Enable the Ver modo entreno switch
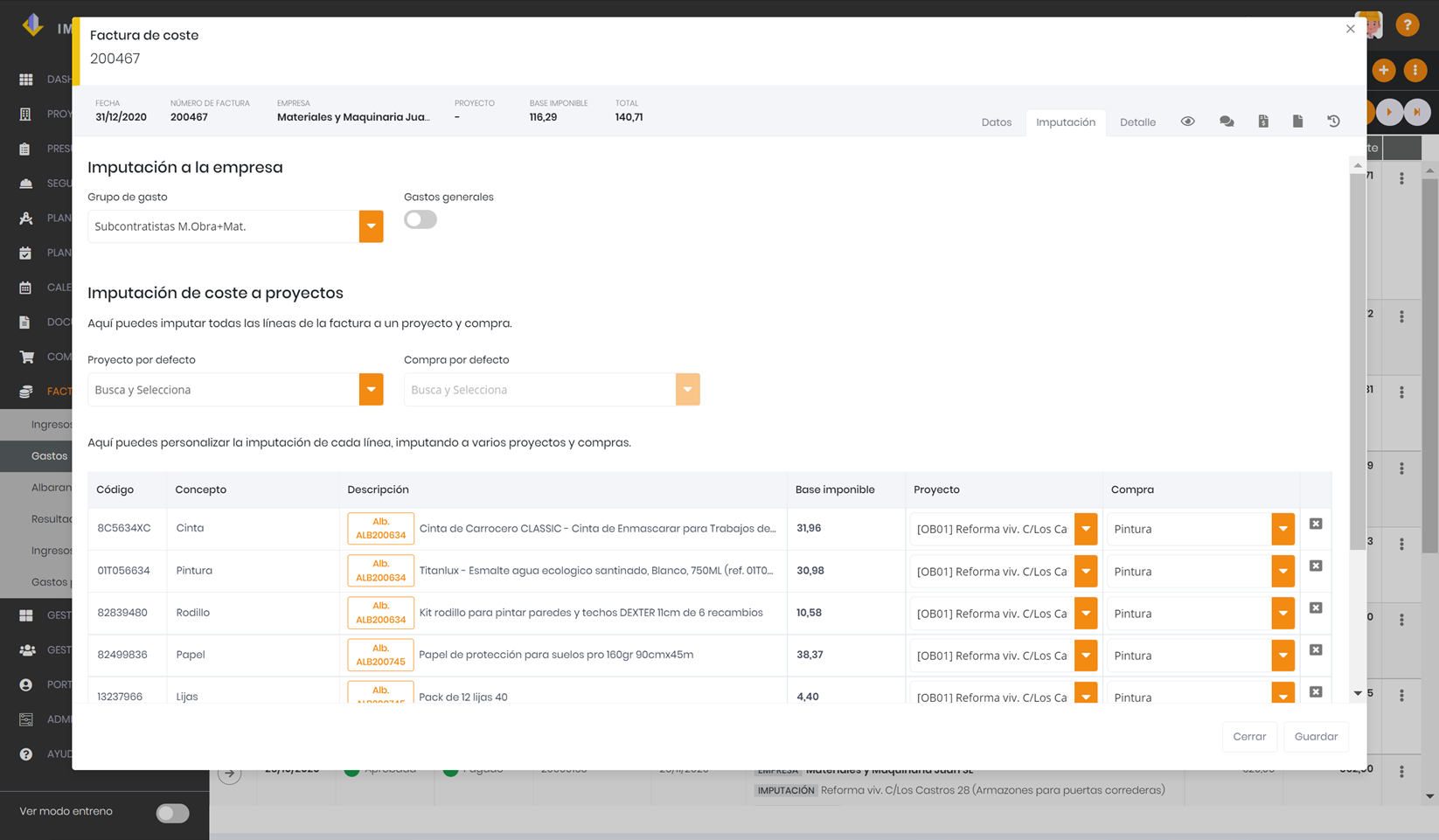This screenshot has height=840, width=1439. point(172,813)
